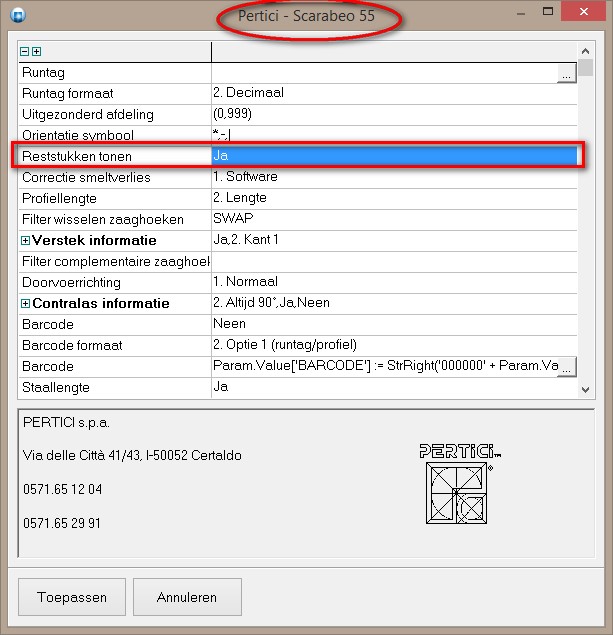Viewport: 613px width, 635px height.
Task: Click the Orientatie symbool value field
Action: 394,134
